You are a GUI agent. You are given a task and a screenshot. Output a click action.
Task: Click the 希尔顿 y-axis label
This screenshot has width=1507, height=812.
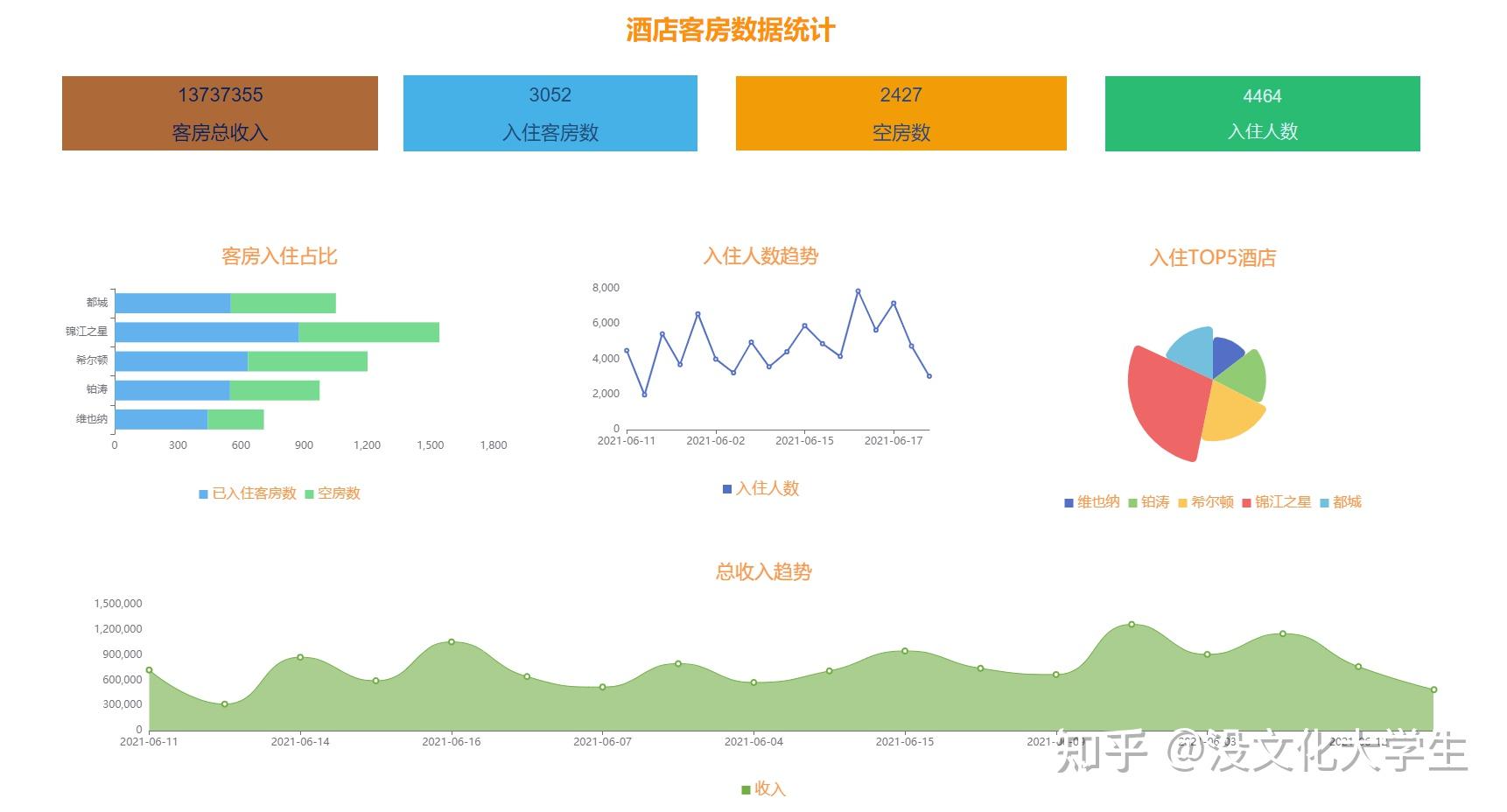[92, 360]
